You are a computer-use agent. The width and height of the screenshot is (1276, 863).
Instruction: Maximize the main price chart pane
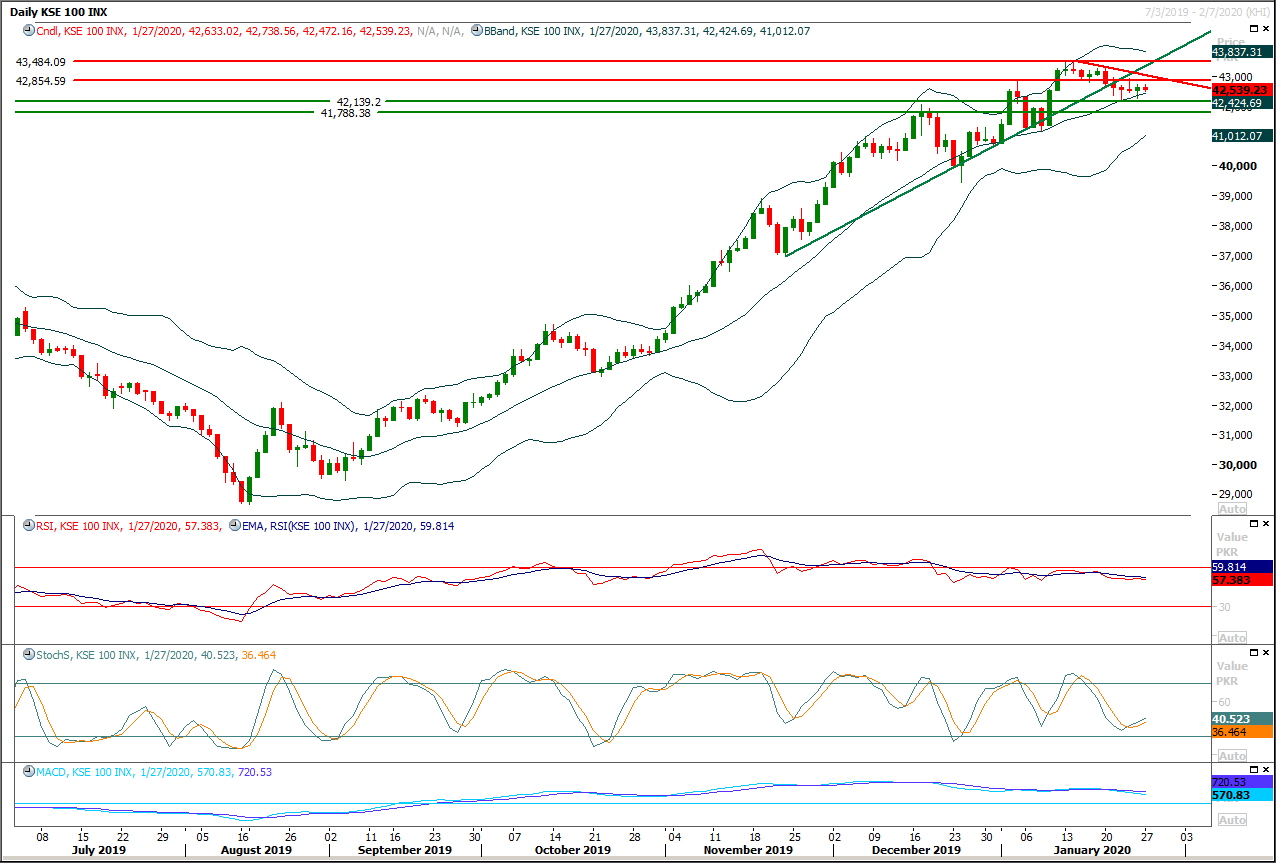point(1253,28)
